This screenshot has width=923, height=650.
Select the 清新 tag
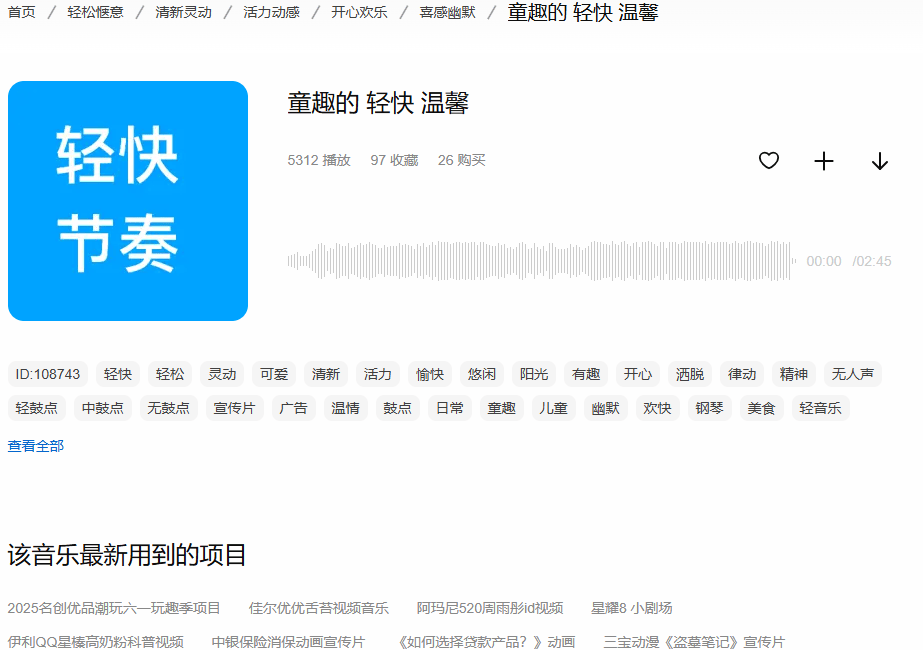click(x=326, y=374)
